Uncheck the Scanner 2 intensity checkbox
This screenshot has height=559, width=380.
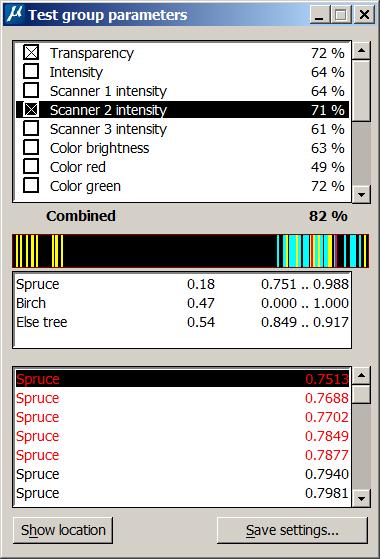coord(31,110)
